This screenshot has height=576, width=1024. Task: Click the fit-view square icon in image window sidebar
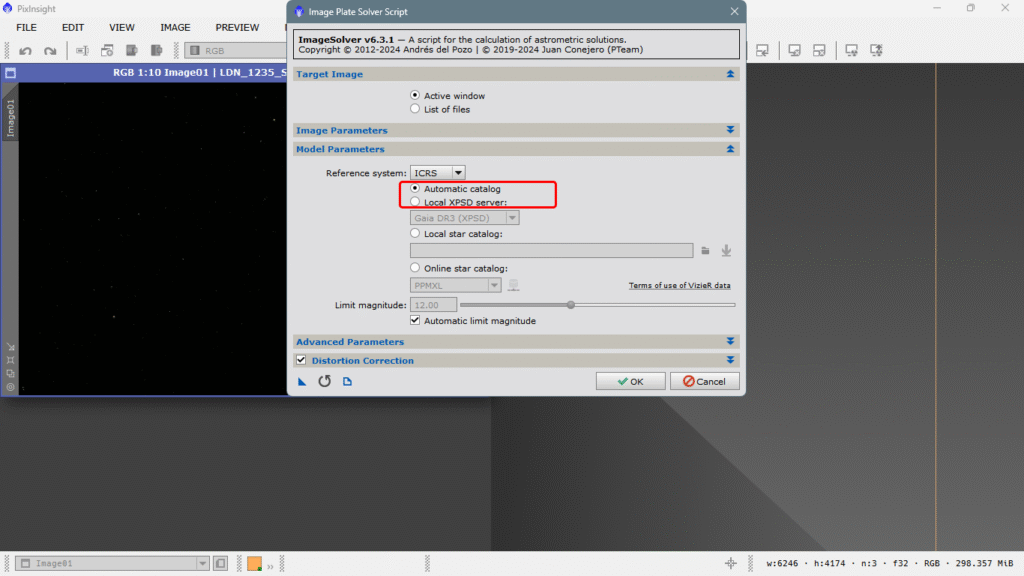[x=10, y=360]
